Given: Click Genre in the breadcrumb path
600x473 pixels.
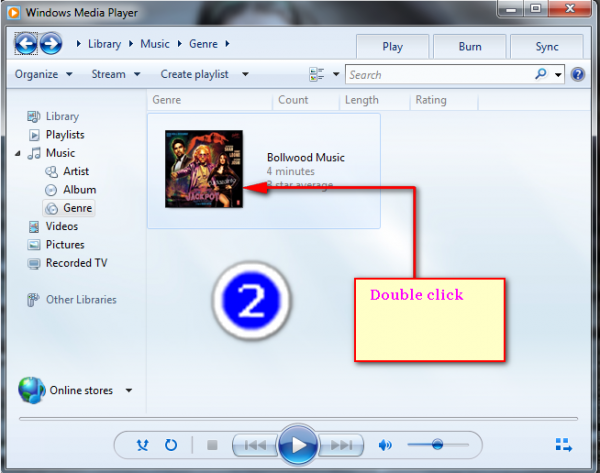Looking at the screenshot, I should pos(203,44).
